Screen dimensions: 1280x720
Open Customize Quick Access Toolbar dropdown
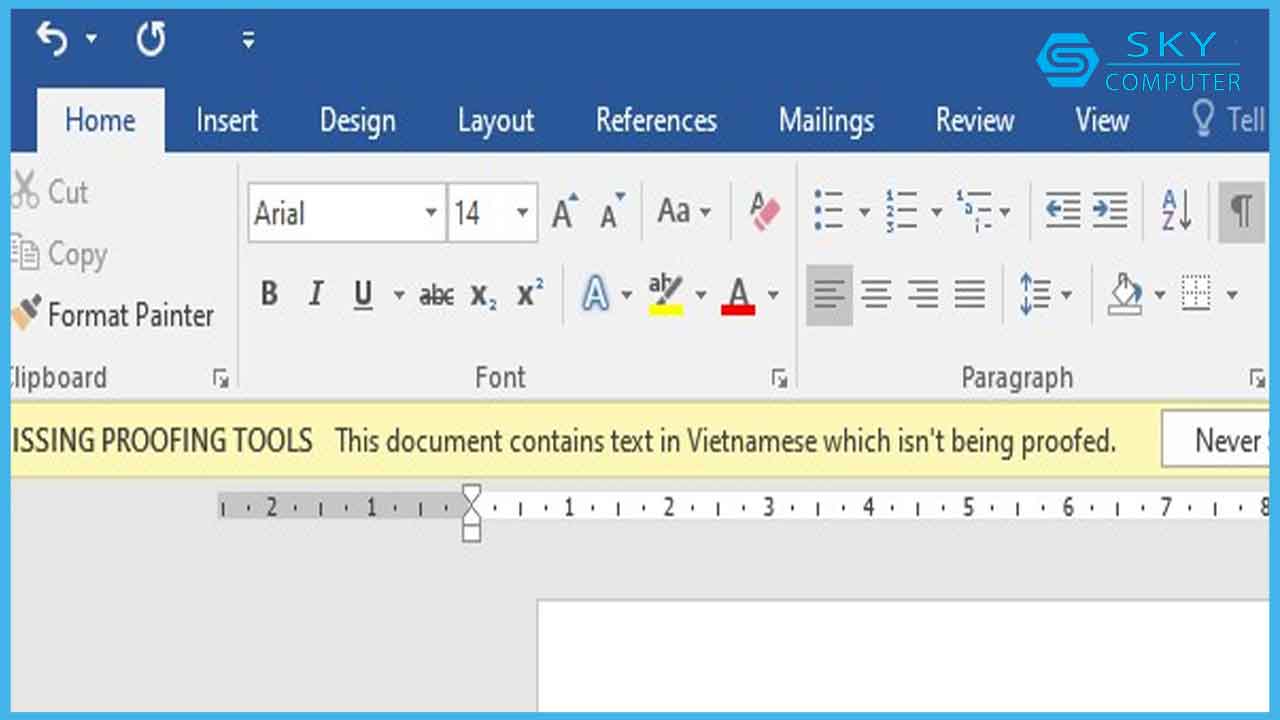point(247,40)
